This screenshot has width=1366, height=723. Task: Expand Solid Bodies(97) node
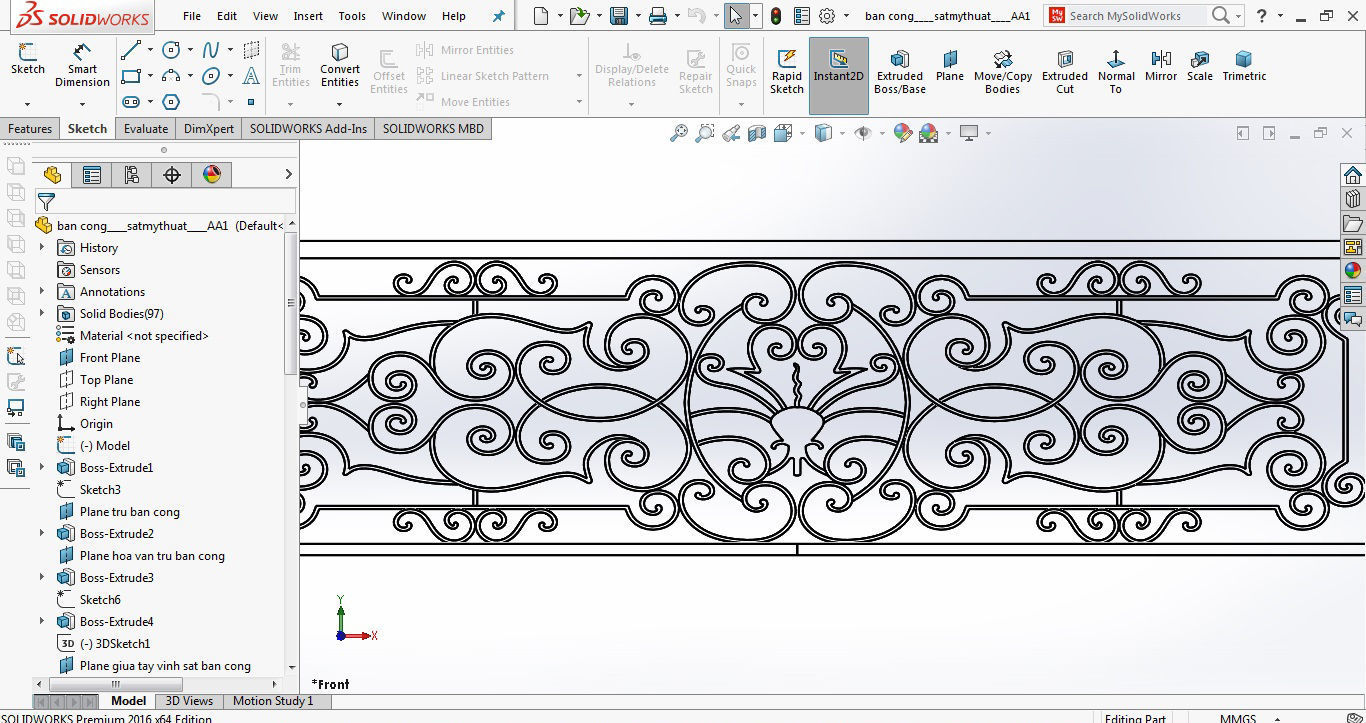[x=42, y=313]
